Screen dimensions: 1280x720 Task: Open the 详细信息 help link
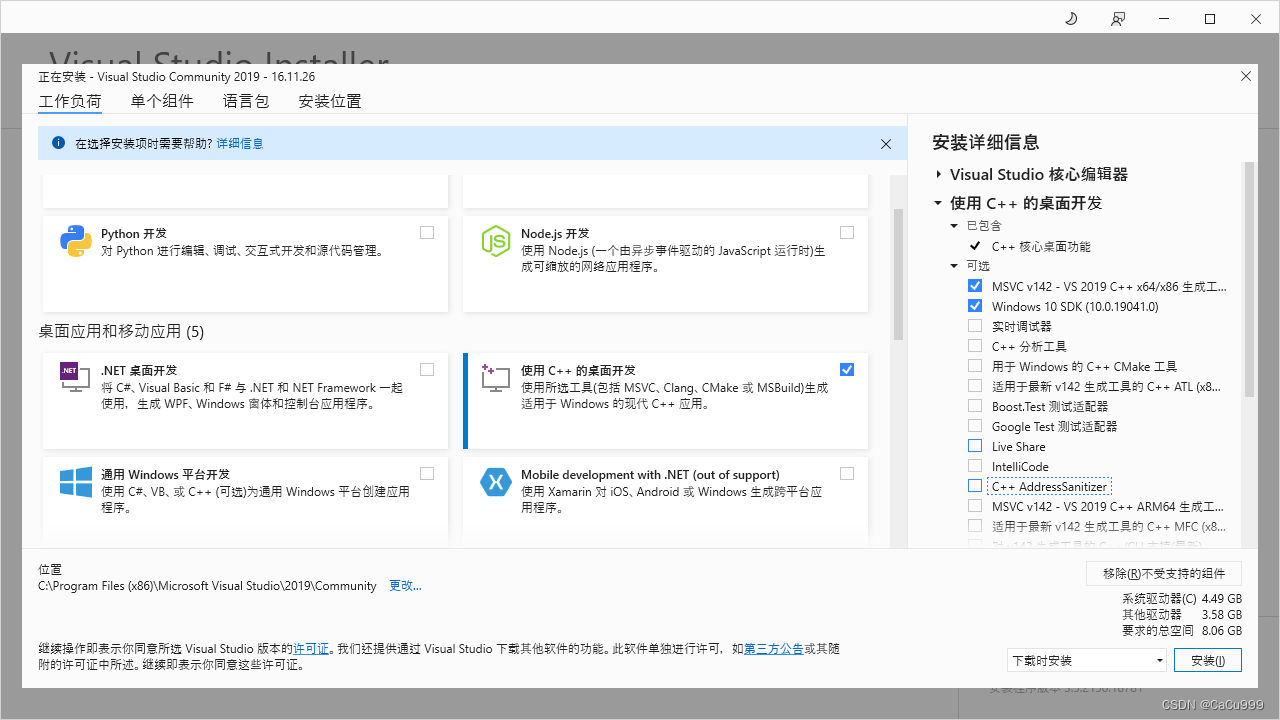click(x=240, y=144)
